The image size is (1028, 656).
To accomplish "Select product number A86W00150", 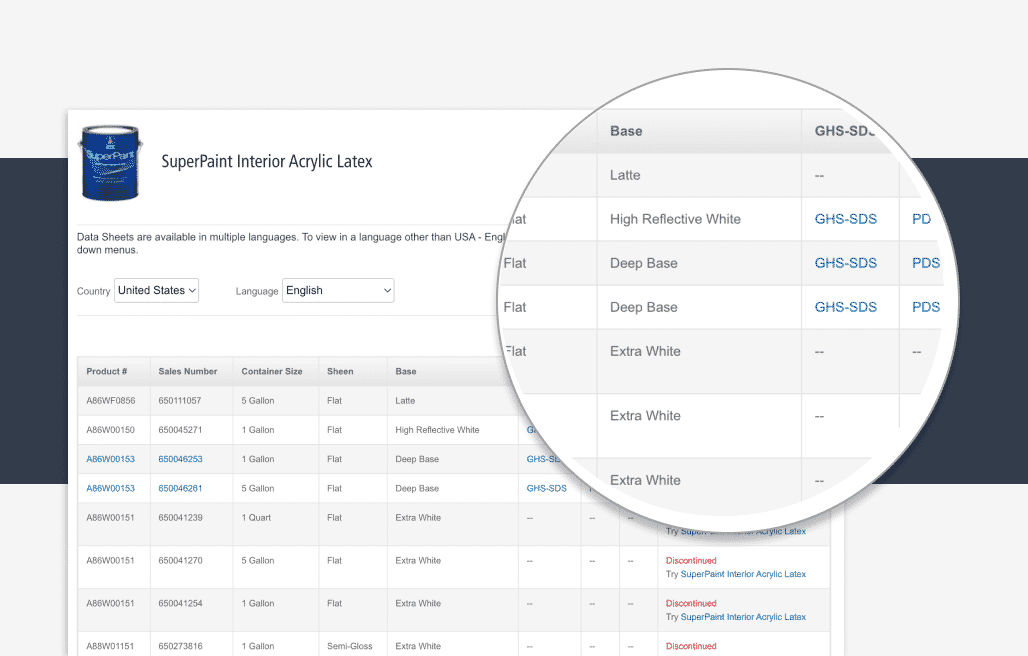I will click(111, 431).
